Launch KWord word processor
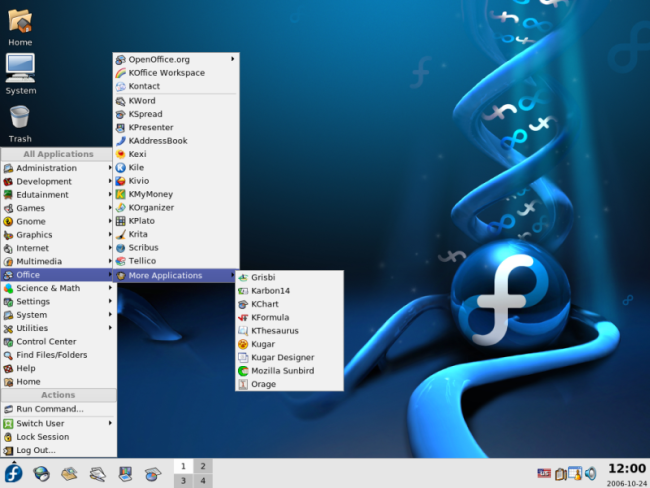The width and height of the screenshot is (650, 488). point(176,101)
